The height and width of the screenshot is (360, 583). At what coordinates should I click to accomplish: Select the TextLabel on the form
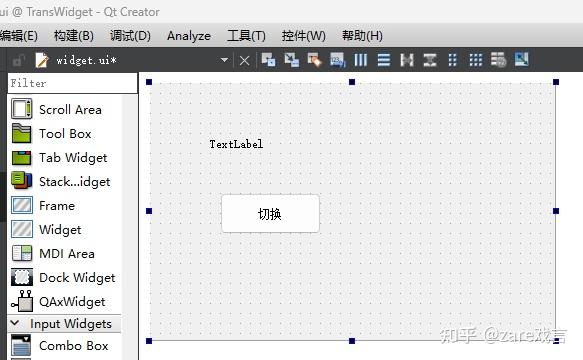[236, 144]
